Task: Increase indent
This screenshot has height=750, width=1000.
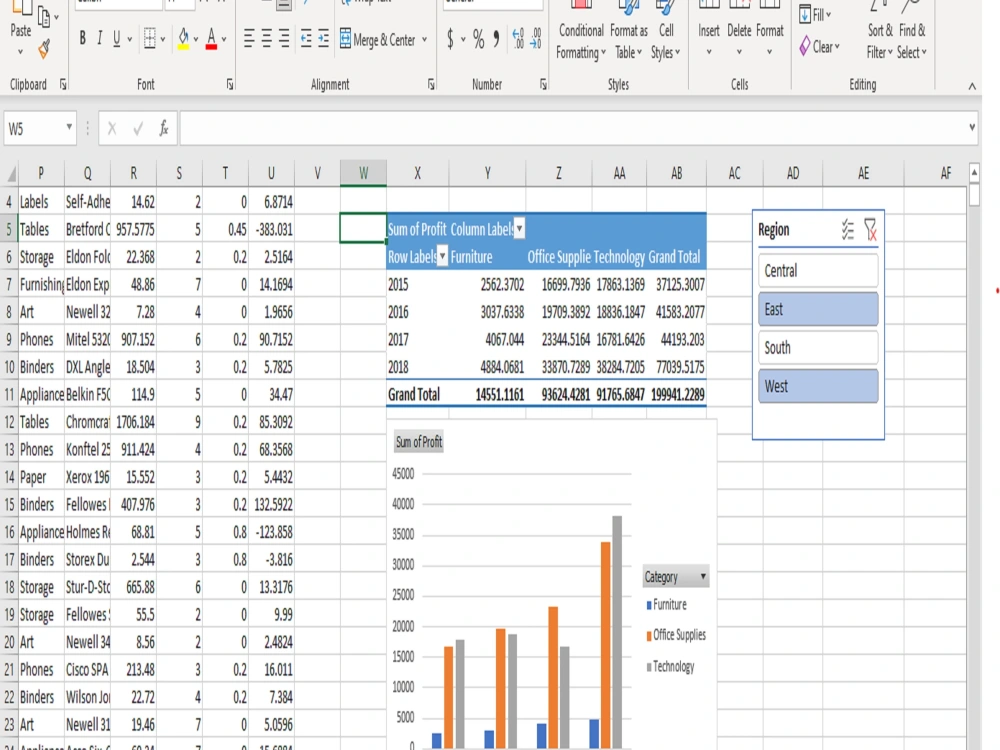Action: (323, 39)
